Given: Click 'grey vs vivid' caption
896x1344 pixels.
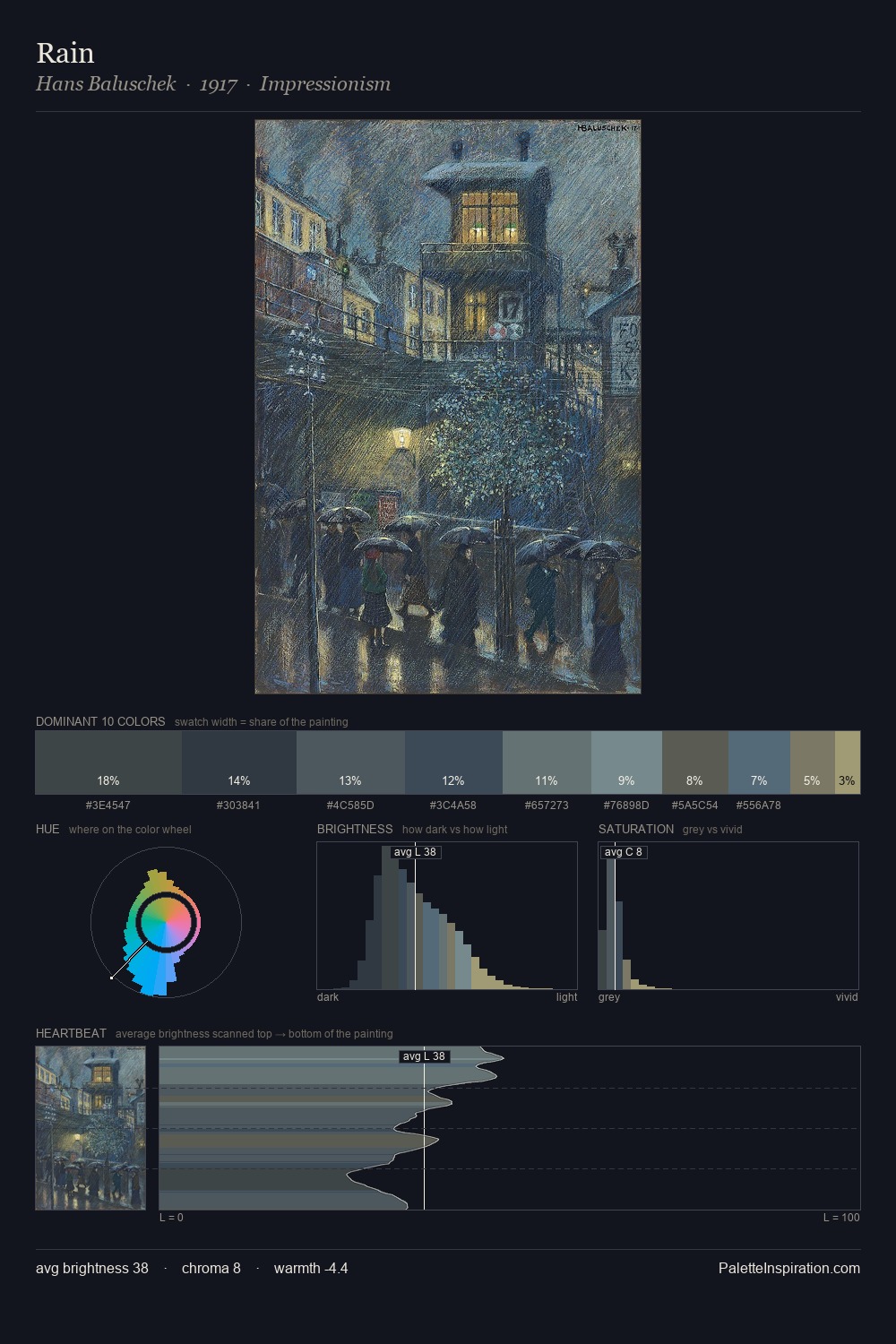Looking at the screenshot, I should pos(712,830).
